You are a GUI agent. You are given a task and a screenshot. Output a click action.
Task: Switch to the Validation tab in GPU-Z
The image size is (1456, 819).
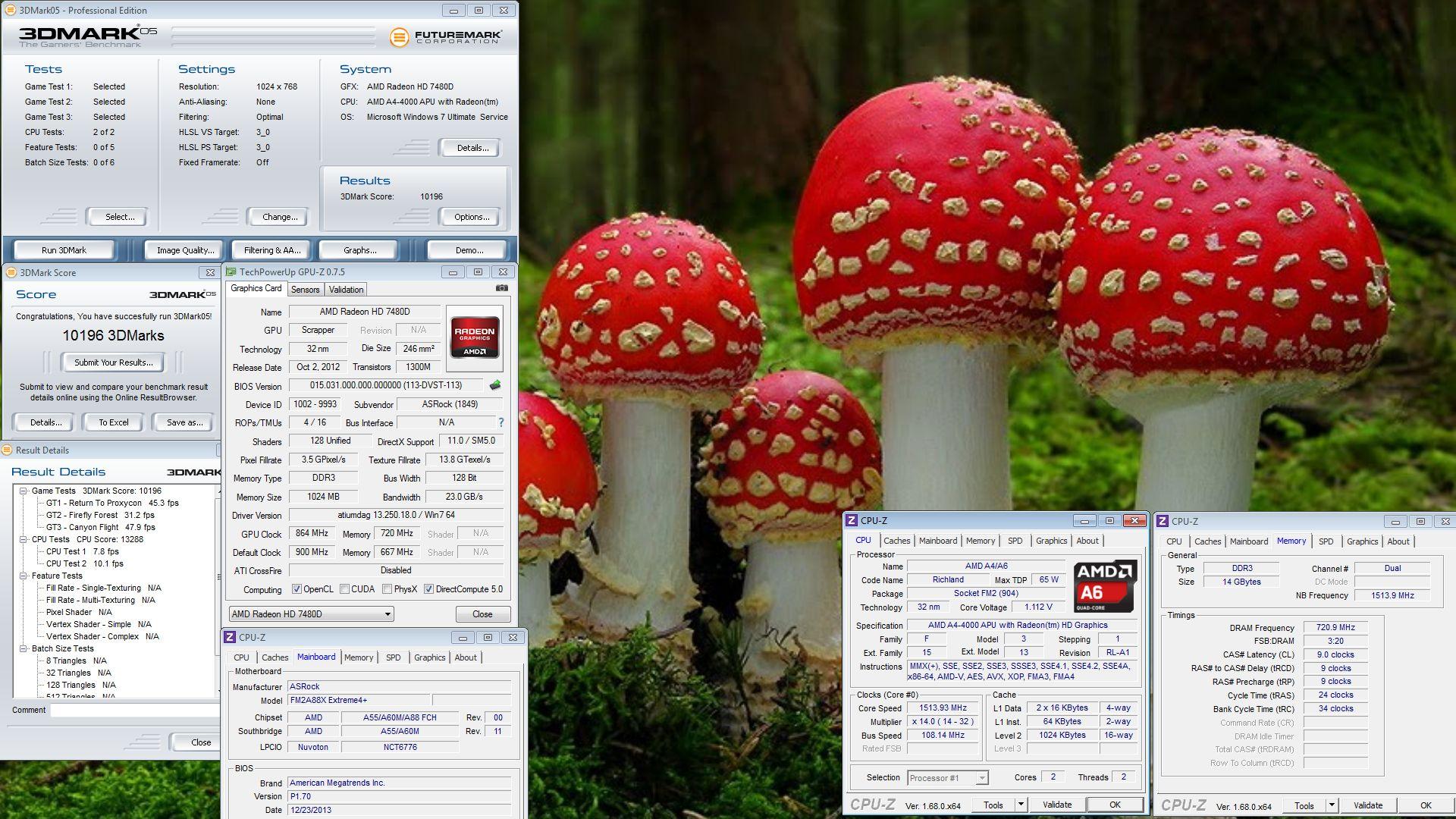tap(346, 290)
